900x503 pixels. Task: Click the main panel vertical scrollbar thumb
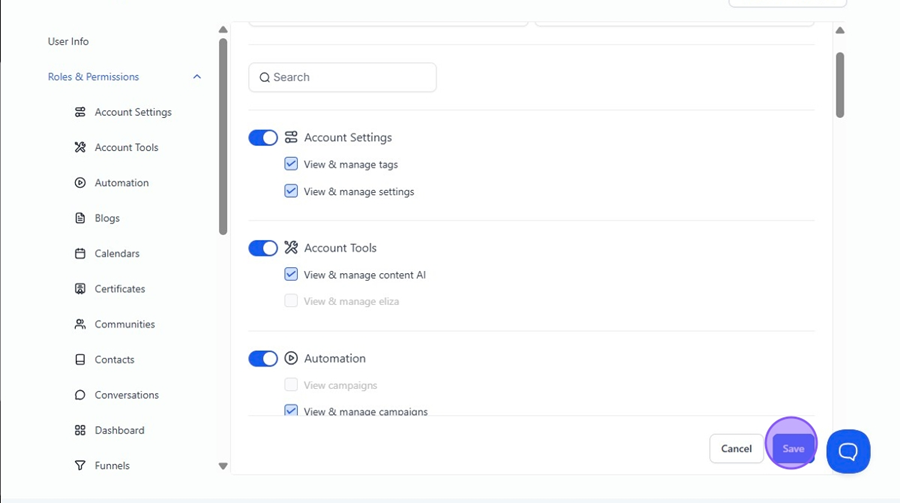(x=840, y=85)
